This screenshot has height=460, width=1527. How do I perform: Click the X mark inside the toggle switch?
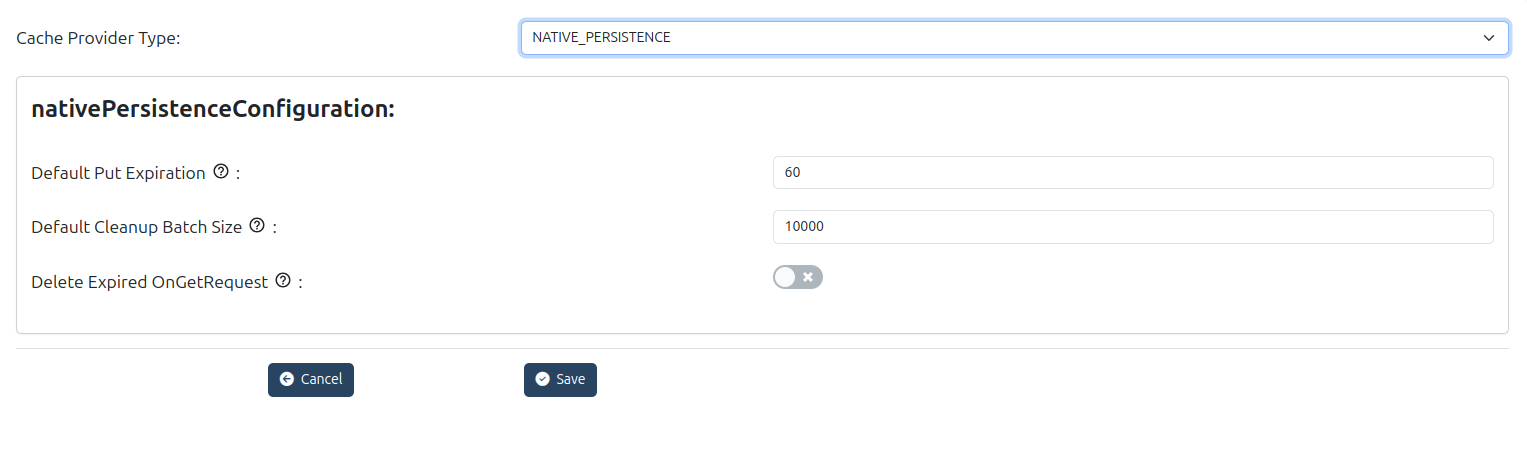(x=808, y=277)
